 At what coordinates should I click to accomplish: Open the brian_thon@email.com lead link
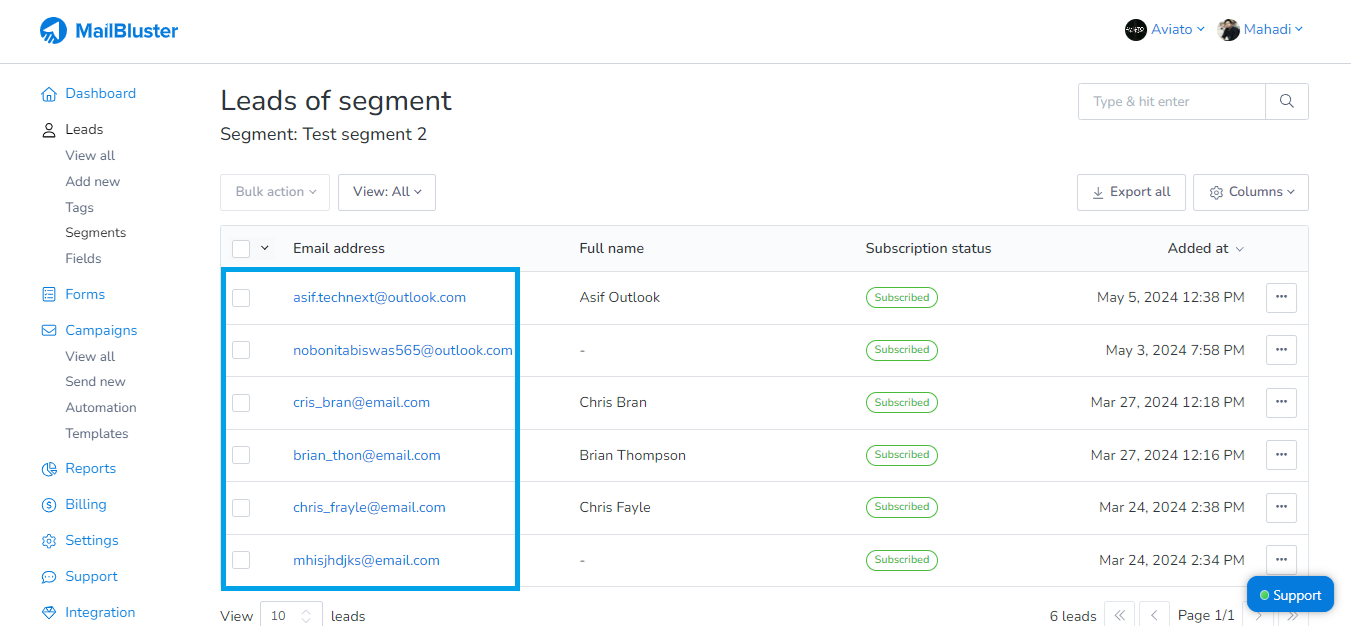click(366, 455)
